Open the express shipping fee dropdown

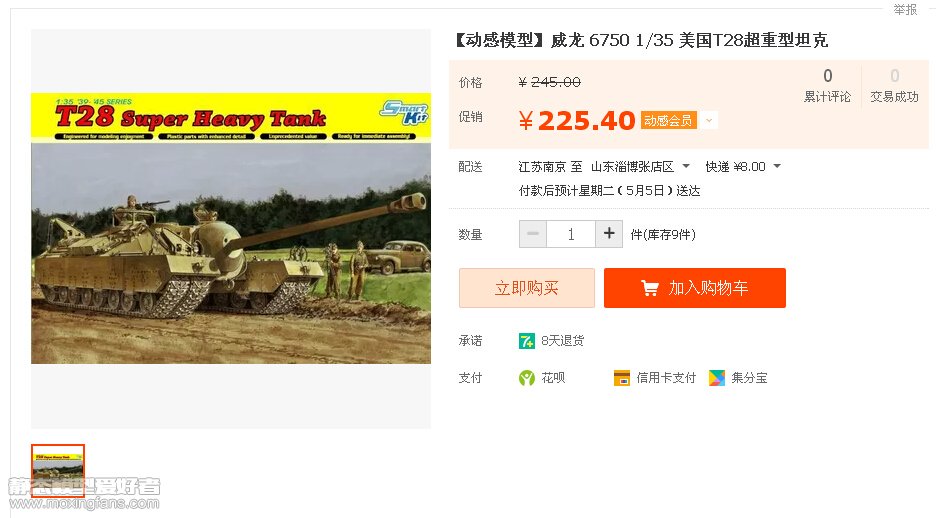tap(777, 166)
